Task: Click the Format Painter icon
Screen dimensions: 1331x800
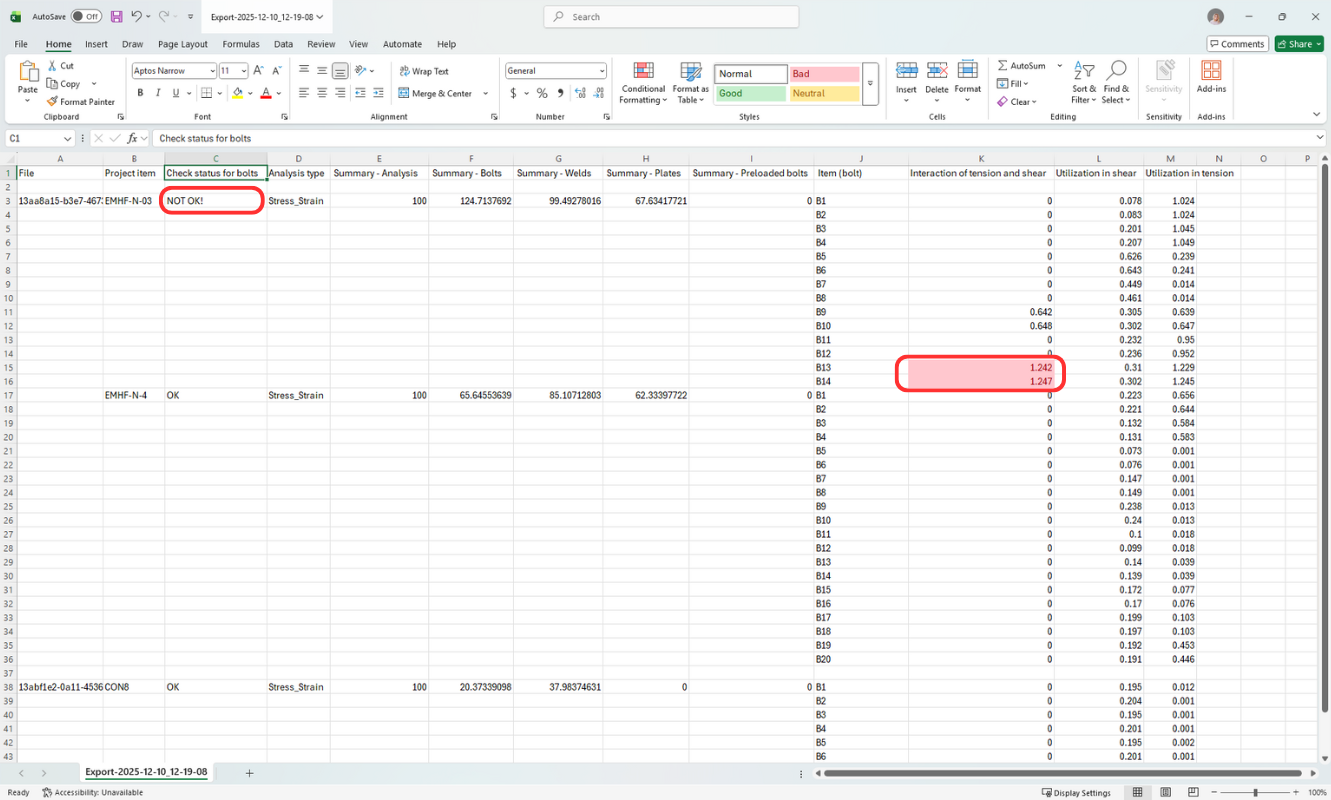Action: tap(52, 102)
